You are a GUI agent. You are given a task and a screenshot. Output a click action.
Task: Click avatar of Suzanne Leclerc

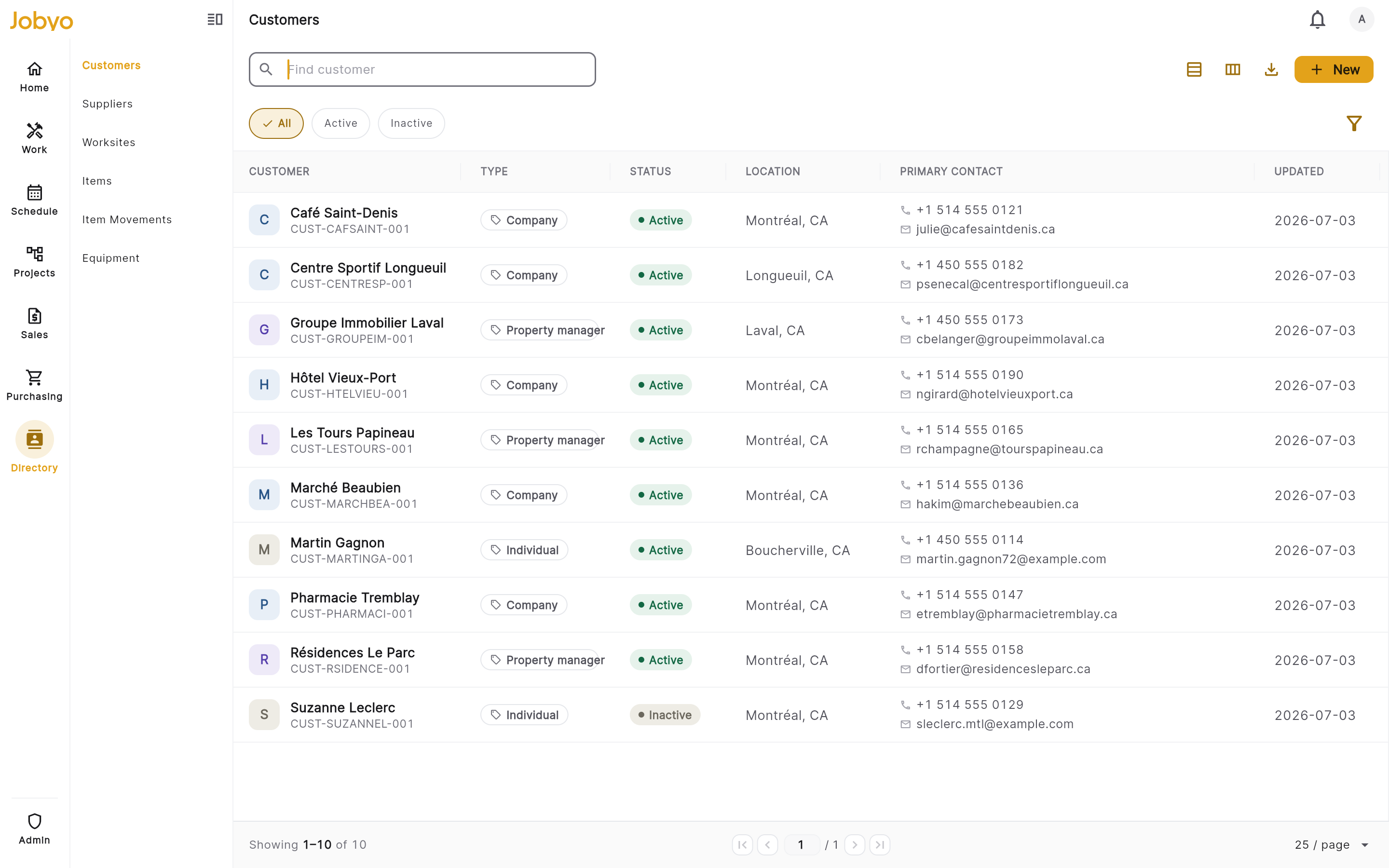[x=264, y=715]
